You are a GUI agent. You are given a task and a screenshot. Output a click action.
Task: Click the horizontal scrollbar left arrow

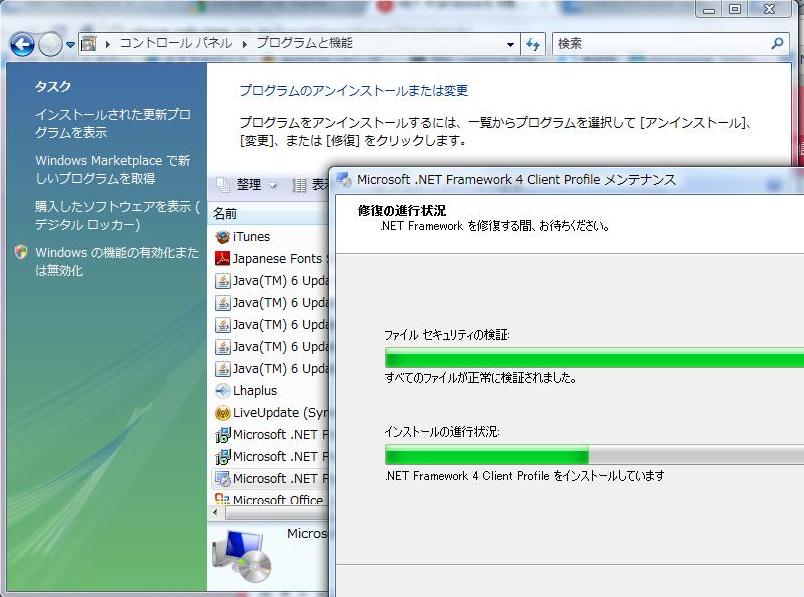tap(215, 512)
